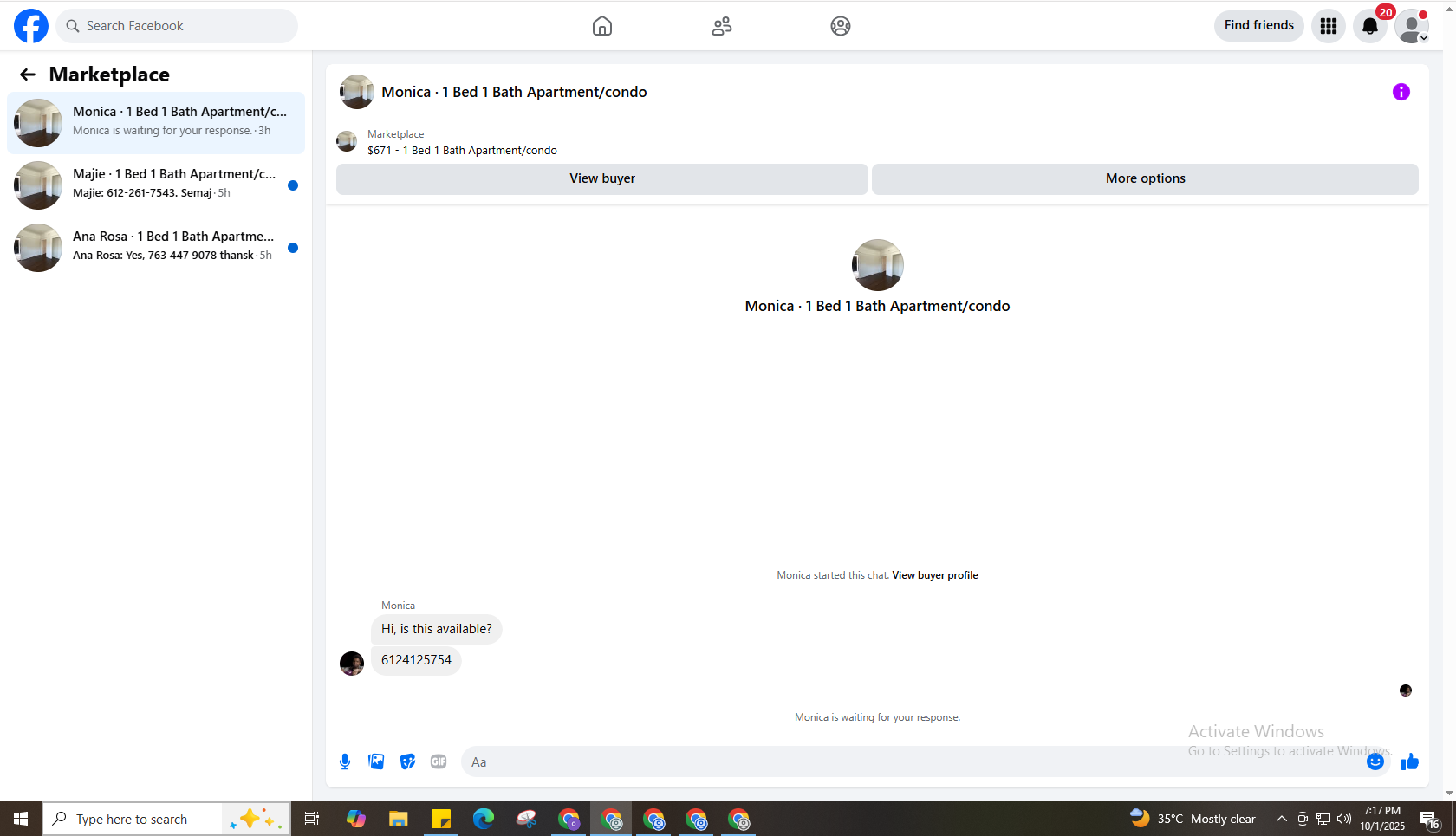Viewport: 1456px width, 836px height.
Task: Open Majie's conversation in the chat list
Action: point(156,185)
